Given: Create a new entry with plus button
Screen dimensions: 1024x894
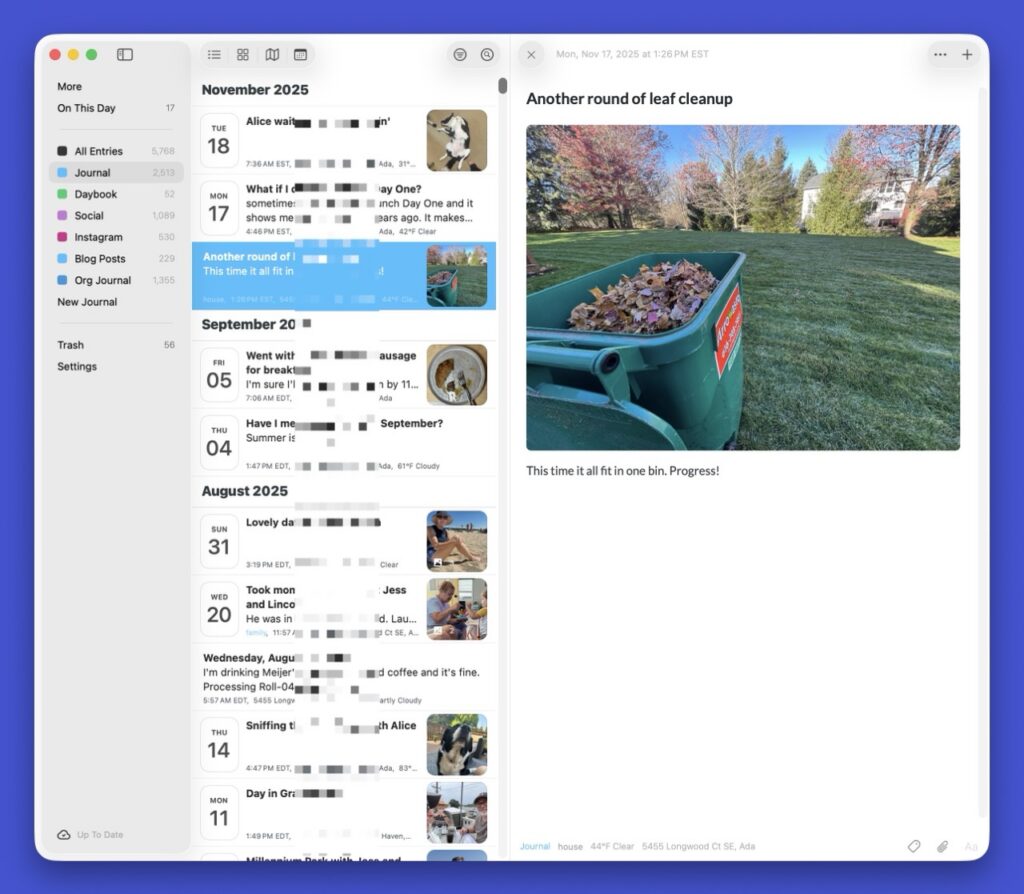Looking at the screenshot, I should click(967, 55).
